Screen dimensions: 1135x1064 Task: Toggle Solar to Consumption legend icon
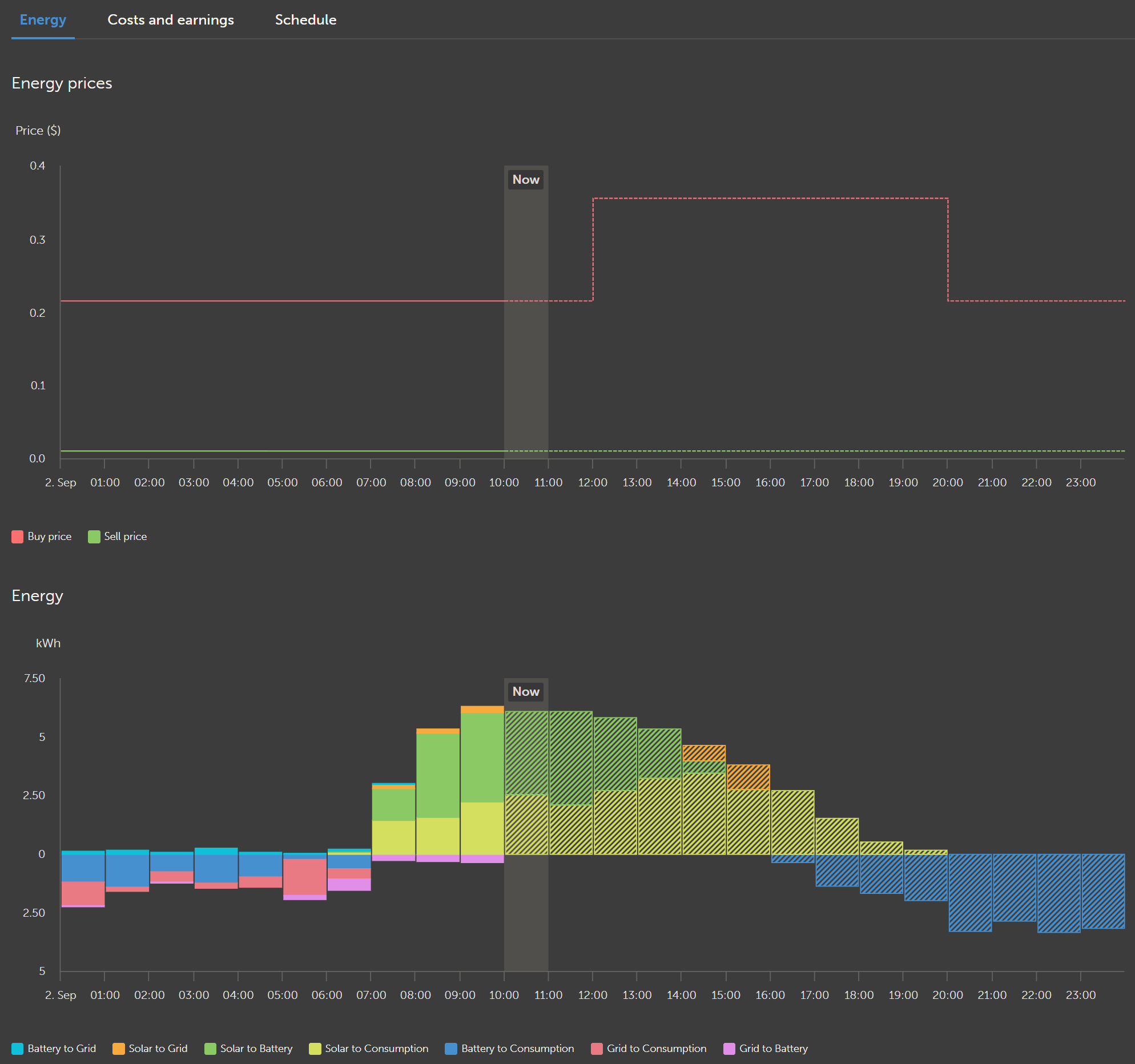point(315,1049)
